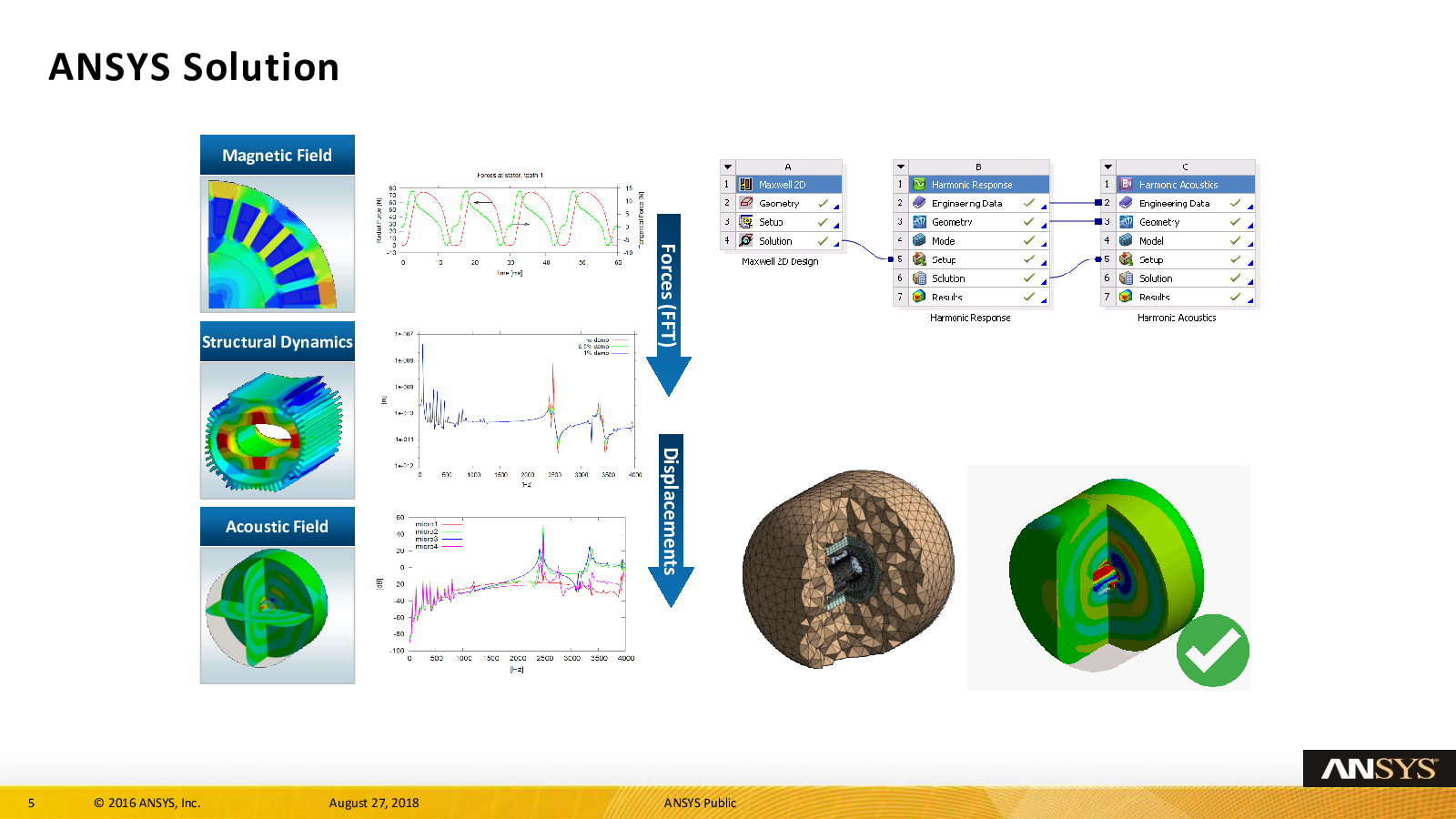Select the Harmonic Acoustics title cell in system C

pyautogui.click(x=1186, y=185)
